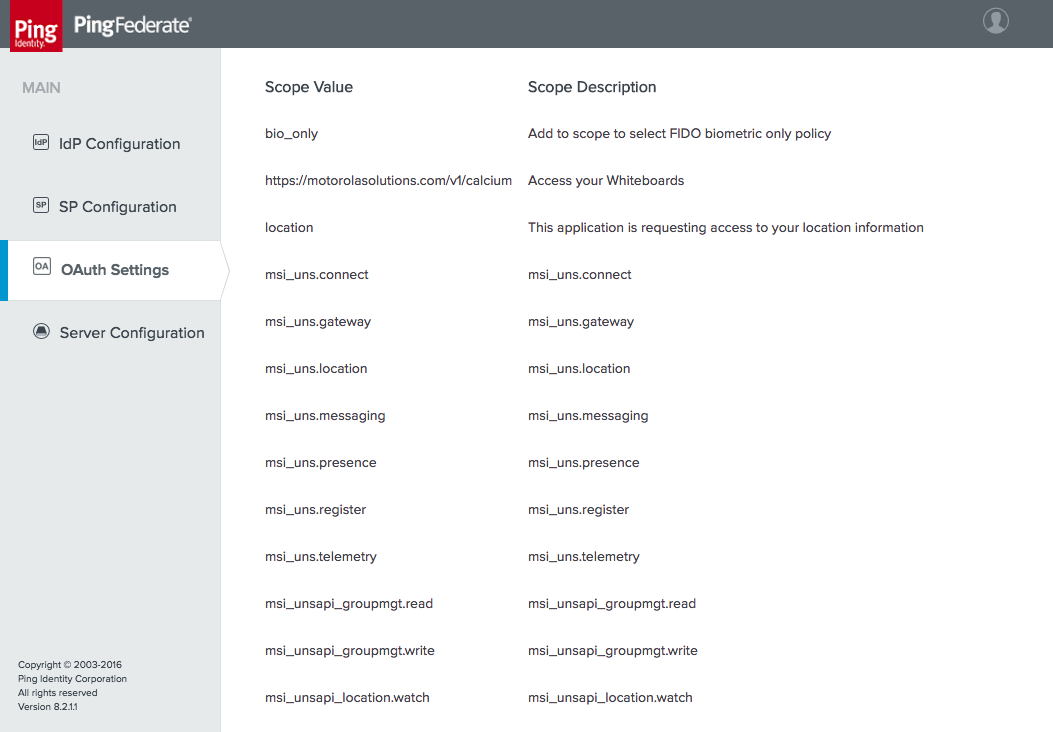Viewport: 1053px width, 732px height.
Task: Select msi_uns.location scope description
Action: (x=579, y=369)
